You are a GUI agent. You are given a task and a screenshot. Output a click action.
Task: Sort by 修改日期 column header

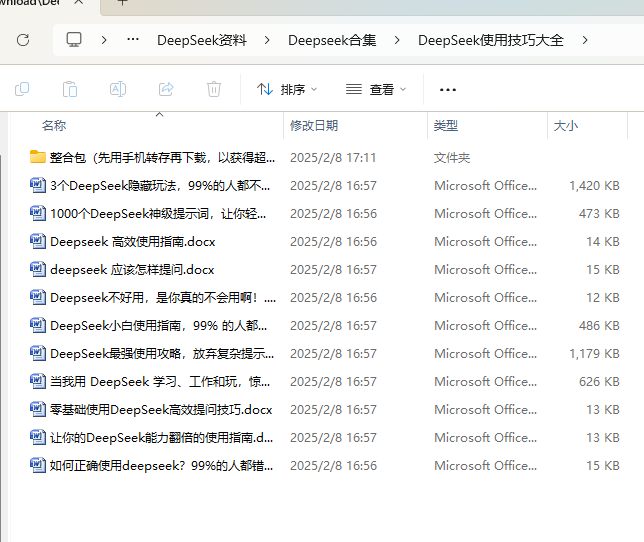pos(314,125)
